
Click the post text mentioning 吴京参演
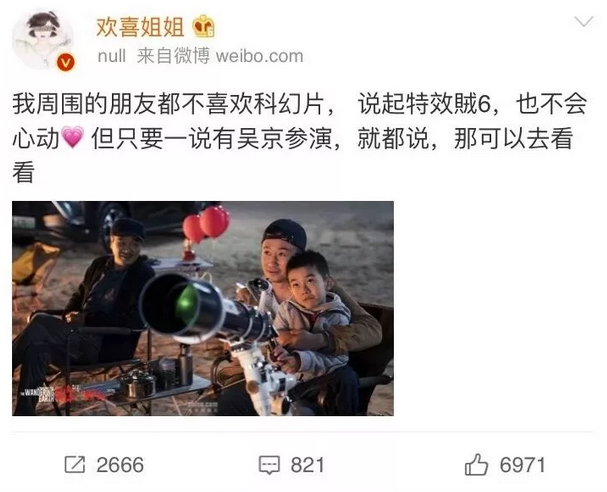(x=285, y=139)
